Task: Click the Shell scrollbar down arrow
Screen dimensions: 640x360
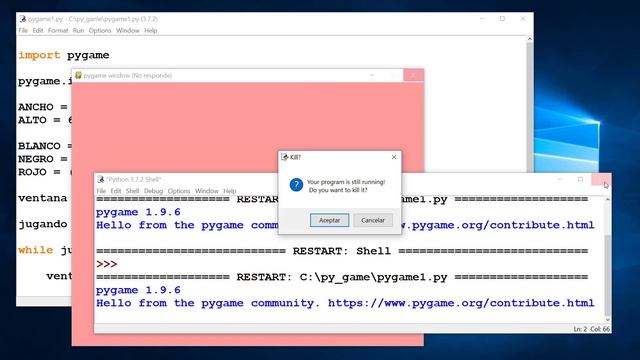Action: click(x=608, y=320)
